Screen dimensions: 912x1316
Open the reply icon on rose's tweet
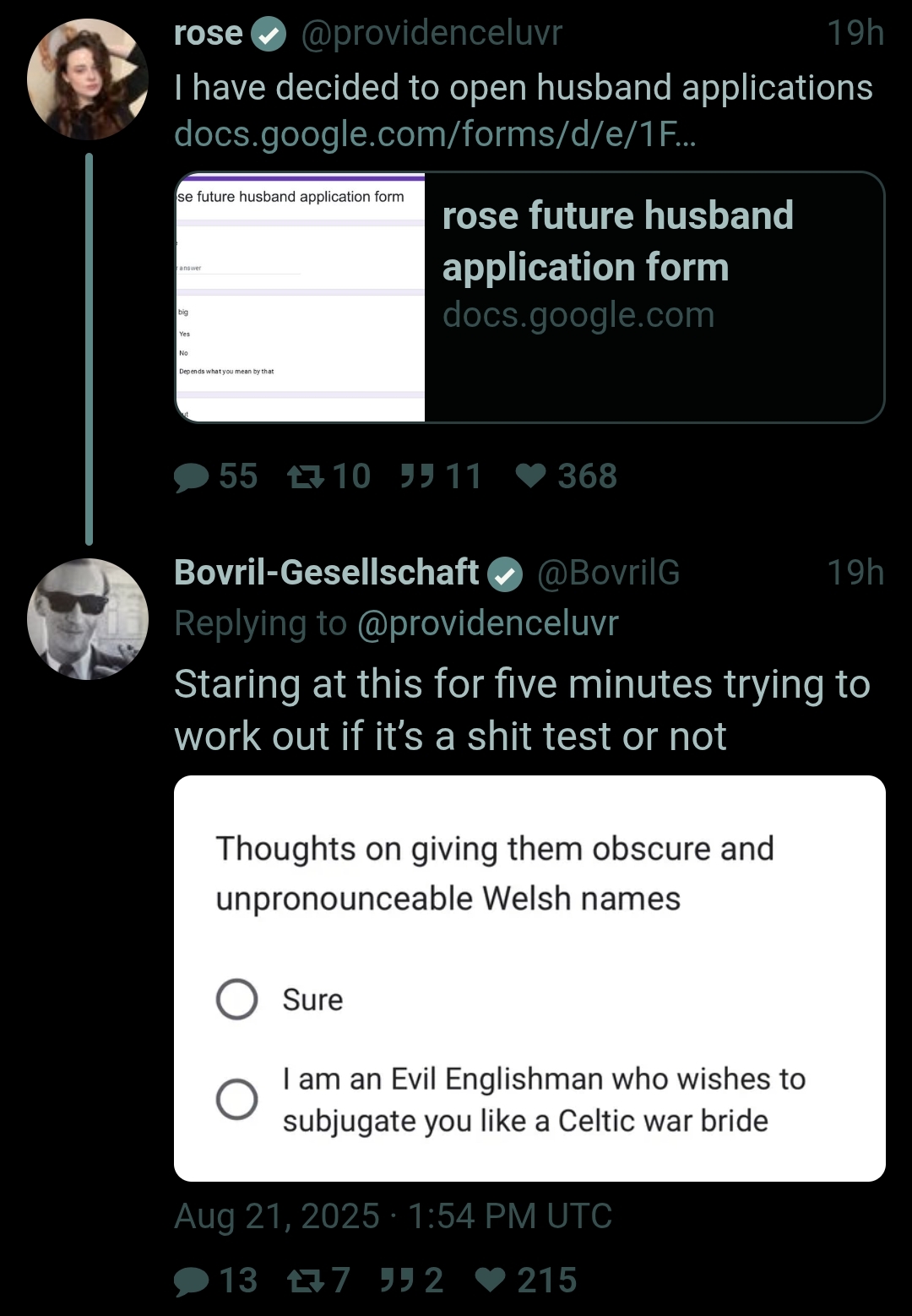192,476
